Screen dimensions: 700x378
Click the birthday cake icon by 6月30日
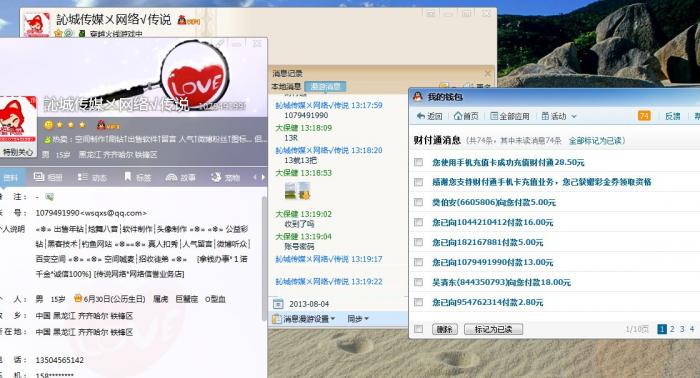point(78,298)
